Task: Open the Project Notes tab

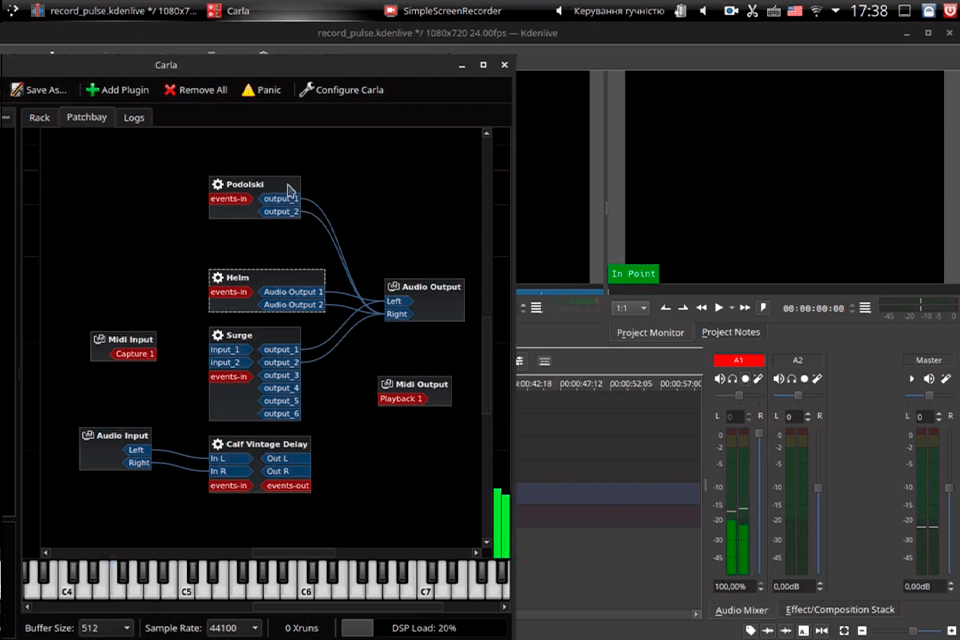Action: pos(730,332)
